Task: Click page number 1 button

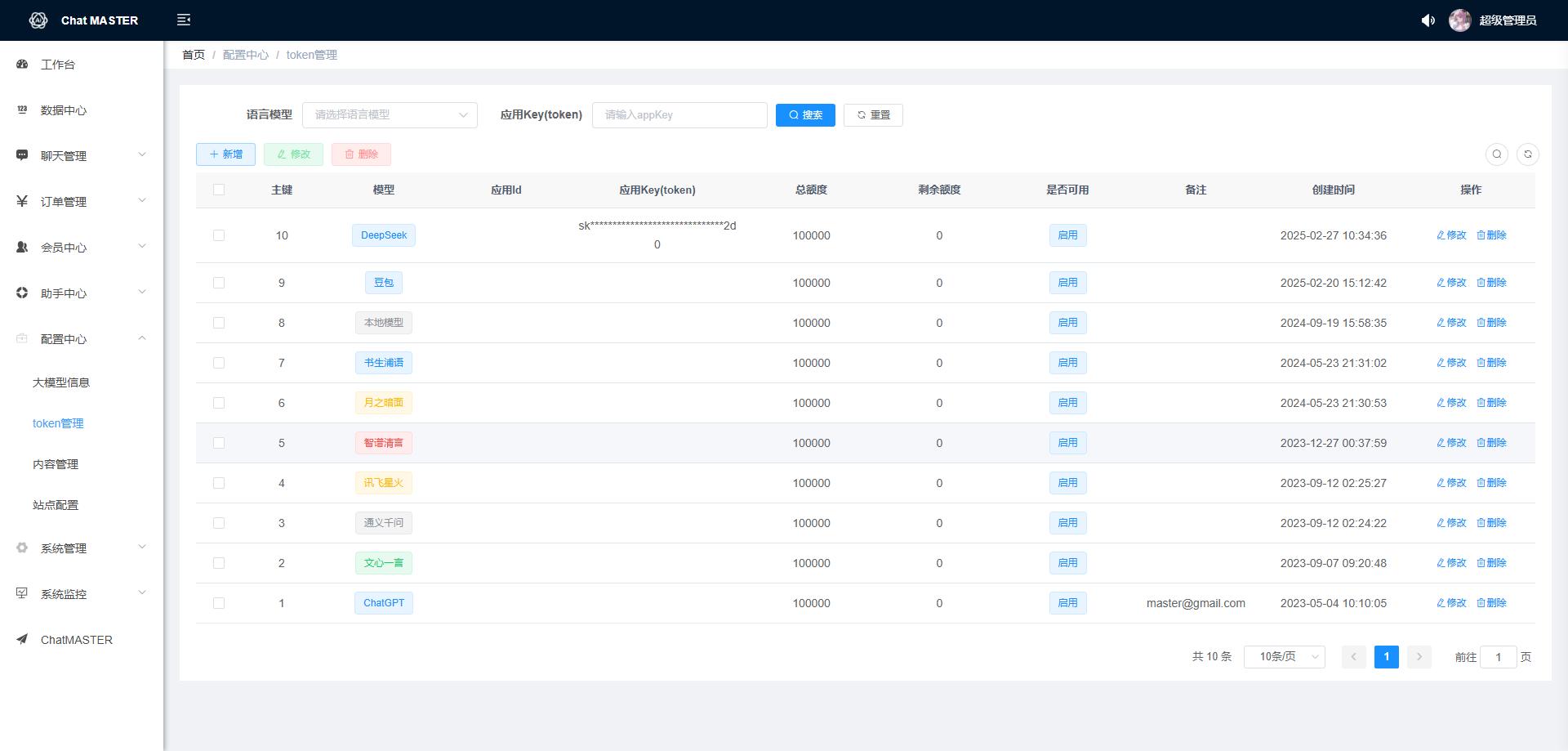Action: coord(1386,657)
